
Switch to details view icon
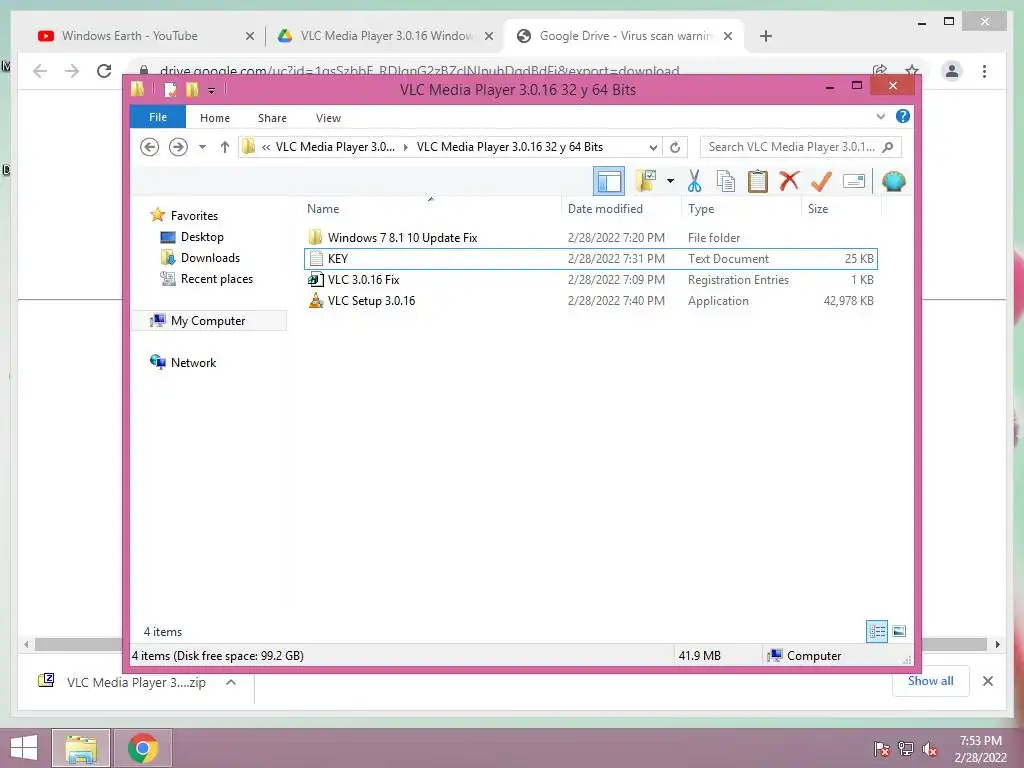pyautogui.click(x=877, y=631)
